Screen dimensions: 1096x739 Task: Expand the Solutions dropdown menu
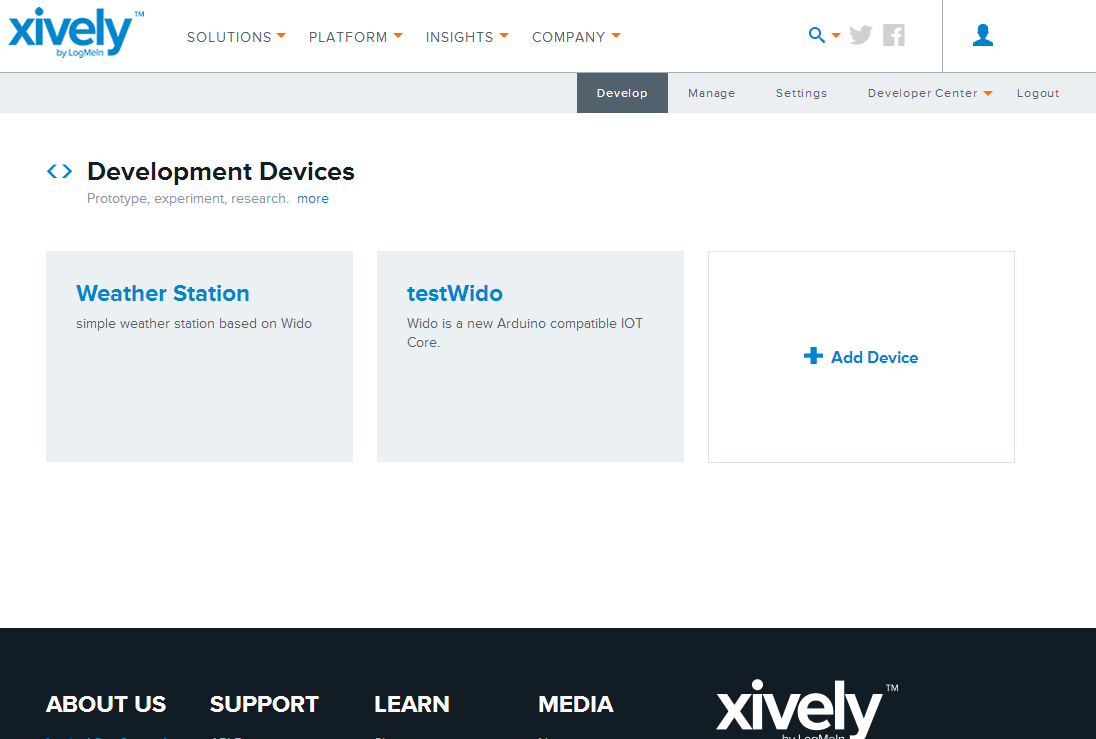(x=236, y=37)
